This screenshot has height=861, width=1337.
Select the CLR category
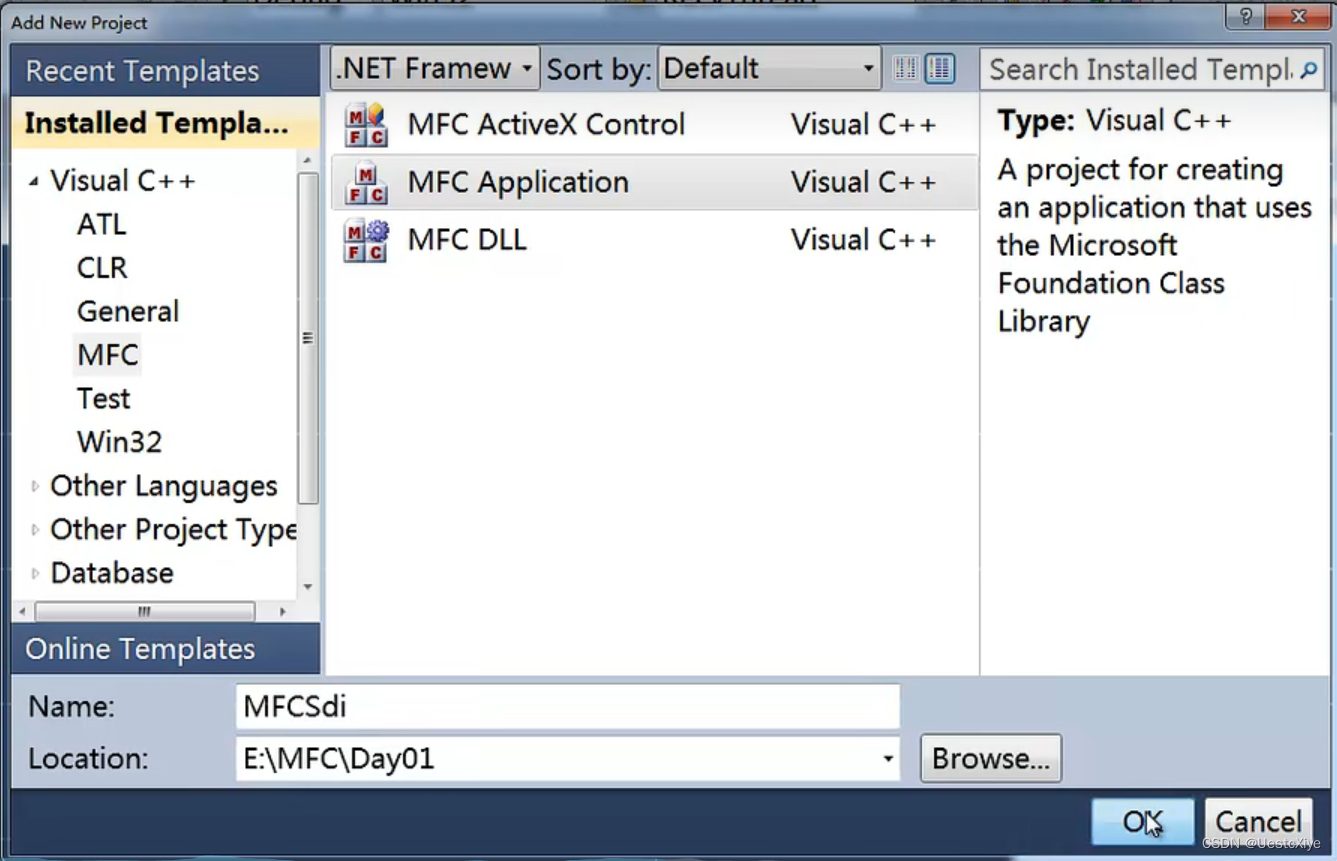coord(102,268)
